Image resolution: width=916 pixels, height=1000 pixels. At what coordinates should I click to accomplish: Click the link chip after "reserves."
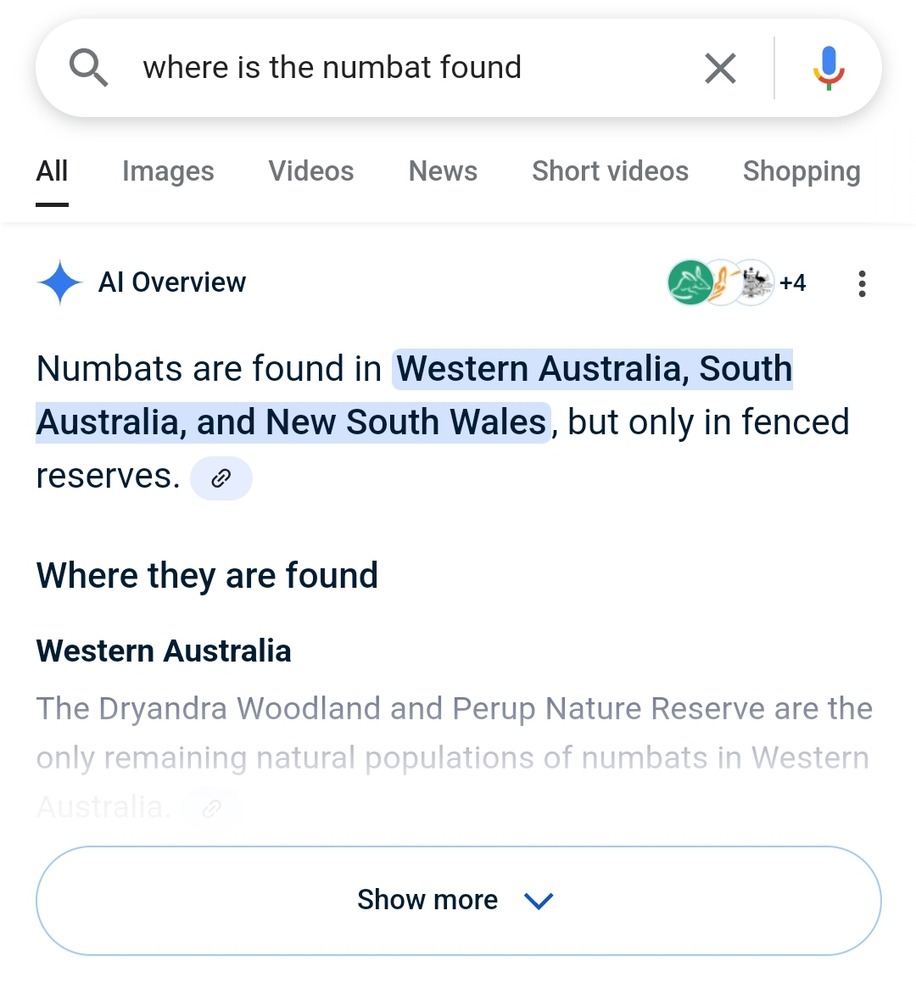click(221, 478)
